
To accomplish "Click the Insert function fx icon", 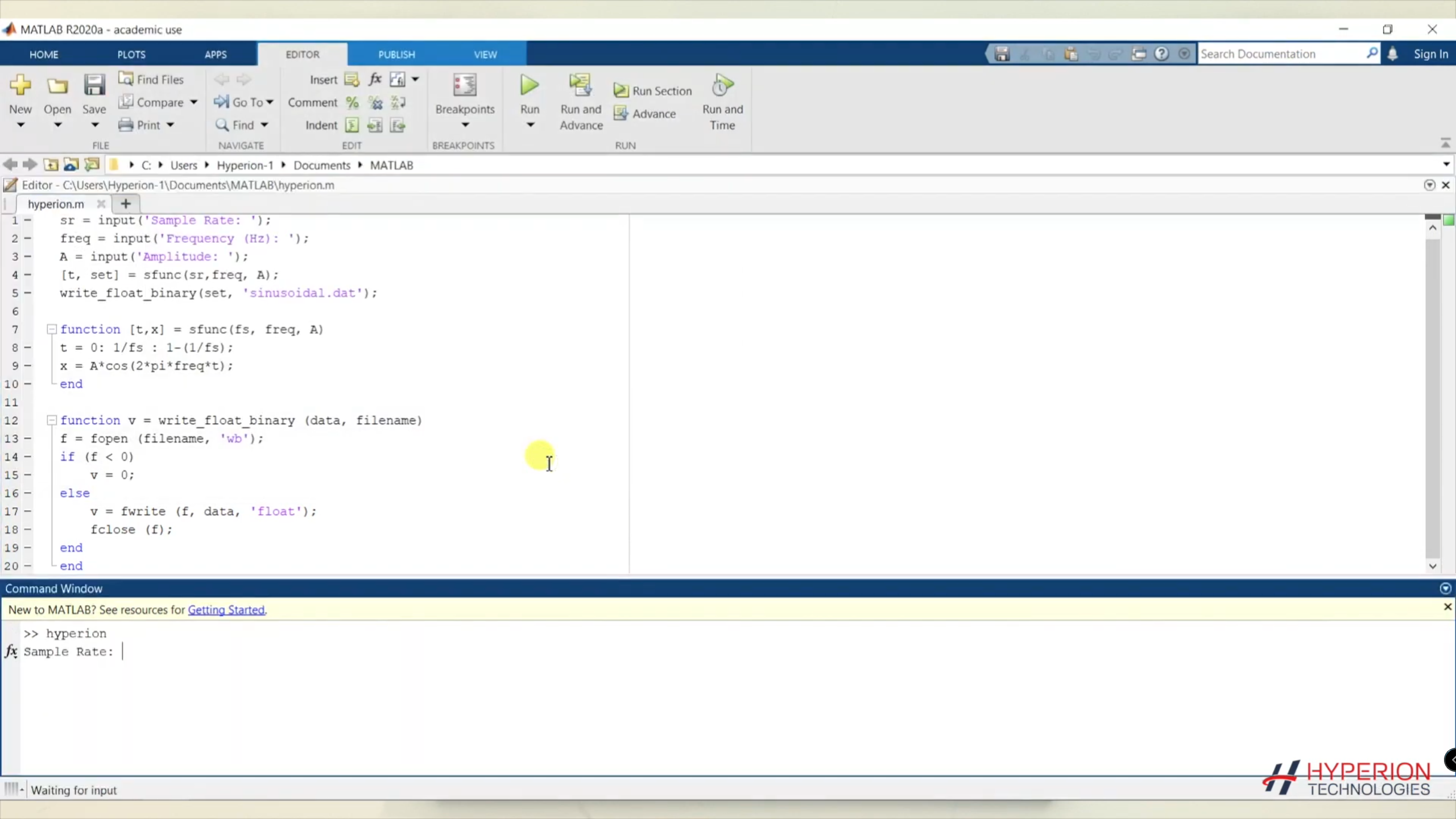I will (x=375, y=80).
